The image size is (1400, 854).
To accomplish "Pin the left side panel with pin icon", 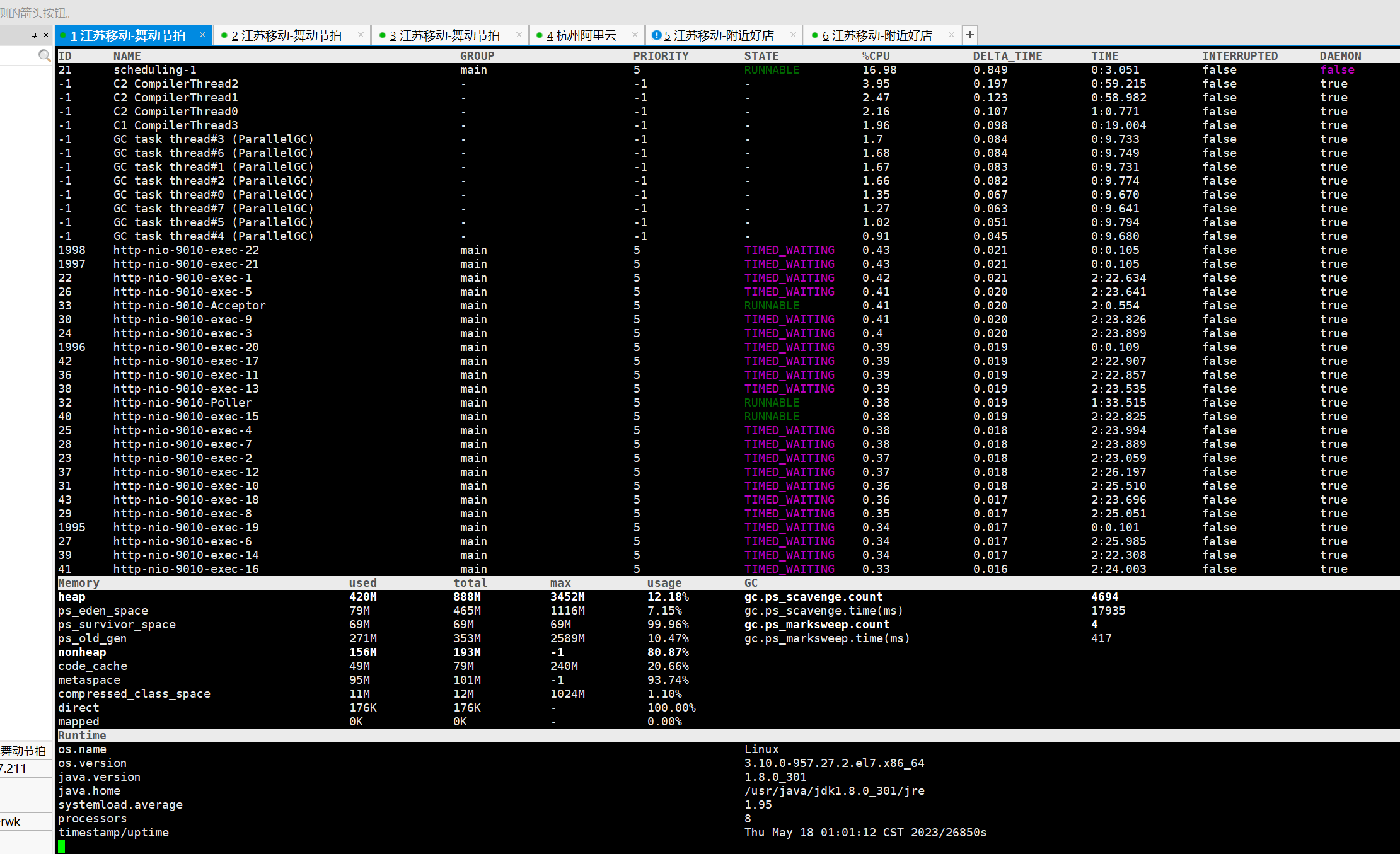I will pos(34,35).
